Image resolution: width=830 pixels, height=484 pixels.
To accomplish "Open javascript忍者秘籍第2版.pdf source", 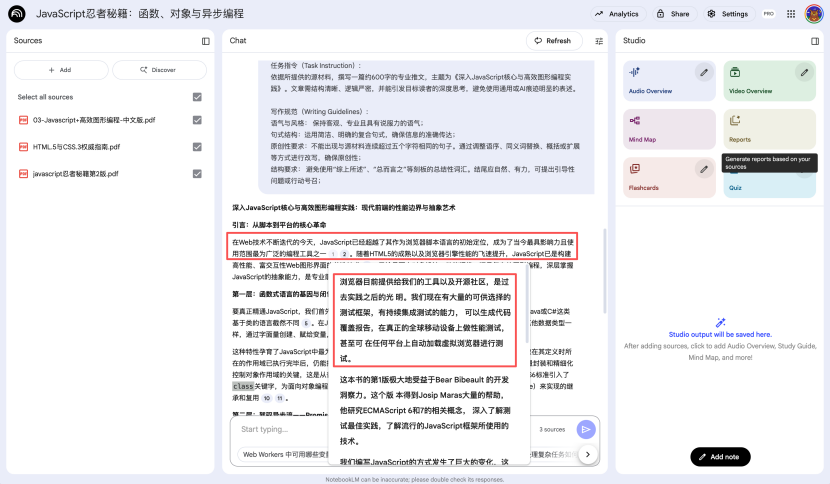I will [75, 174].
